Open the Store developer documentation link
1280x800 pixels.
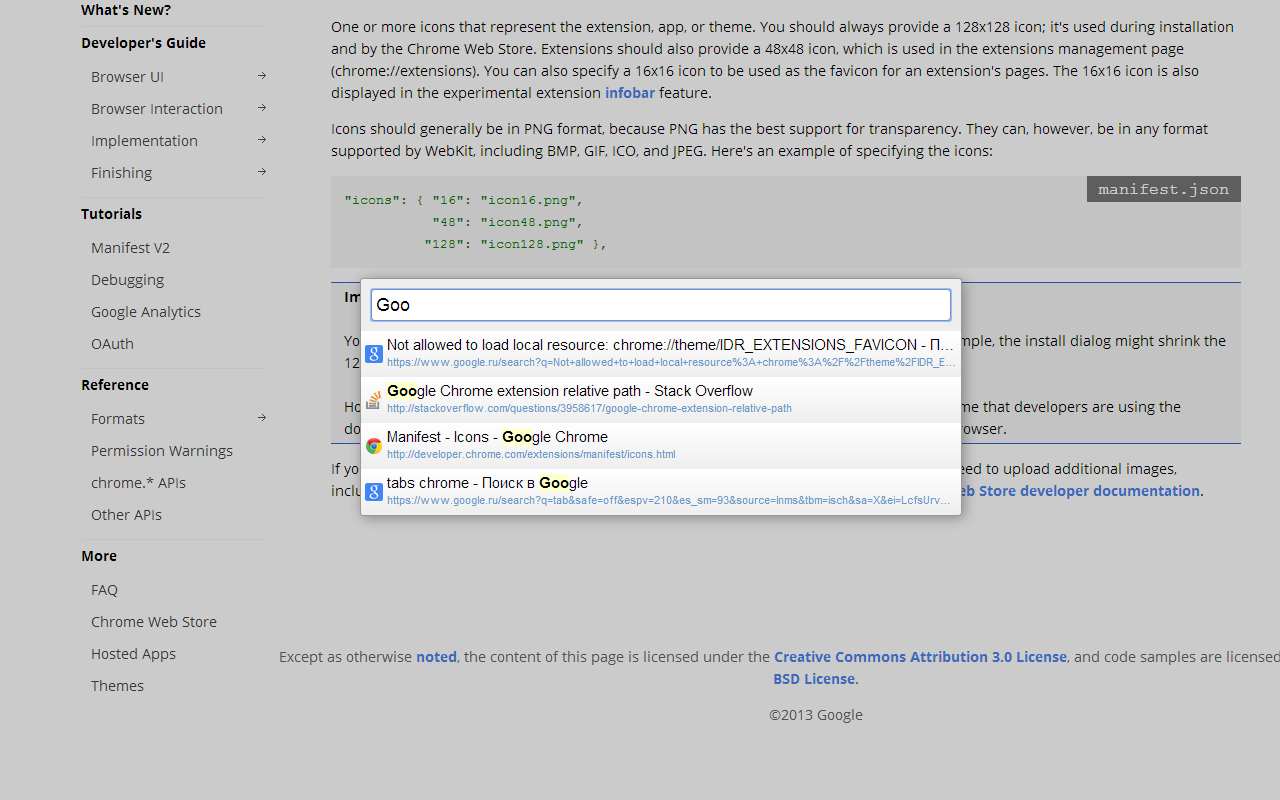coord(1079,491)
